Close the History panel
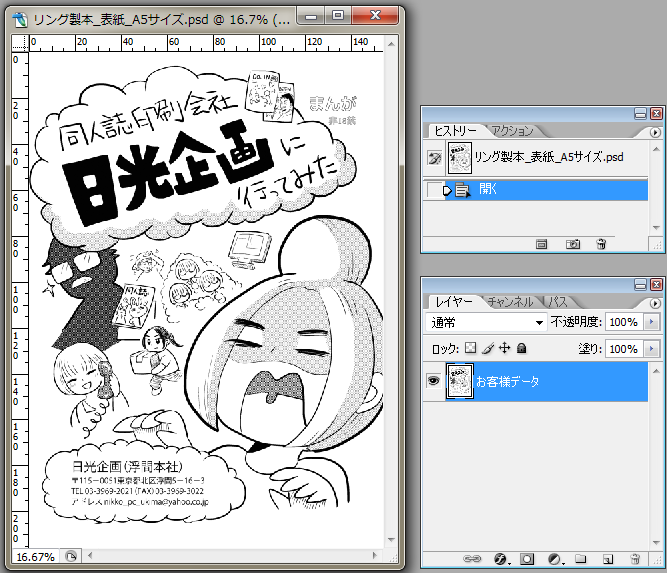Screen dimensions: 667x573 [656, 114]
